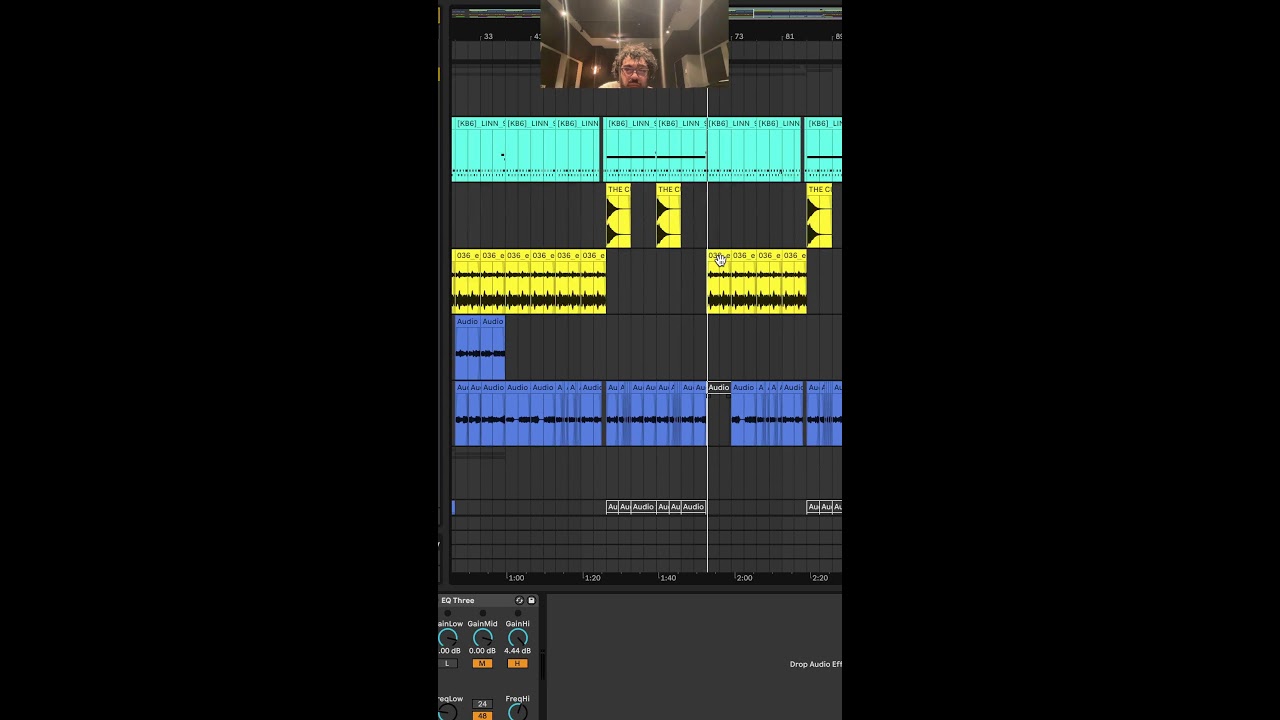This screenshot has height=720, width=1280.
Task: Click the EQ Three hot-swap preset icon
Action: pos(519,600)
